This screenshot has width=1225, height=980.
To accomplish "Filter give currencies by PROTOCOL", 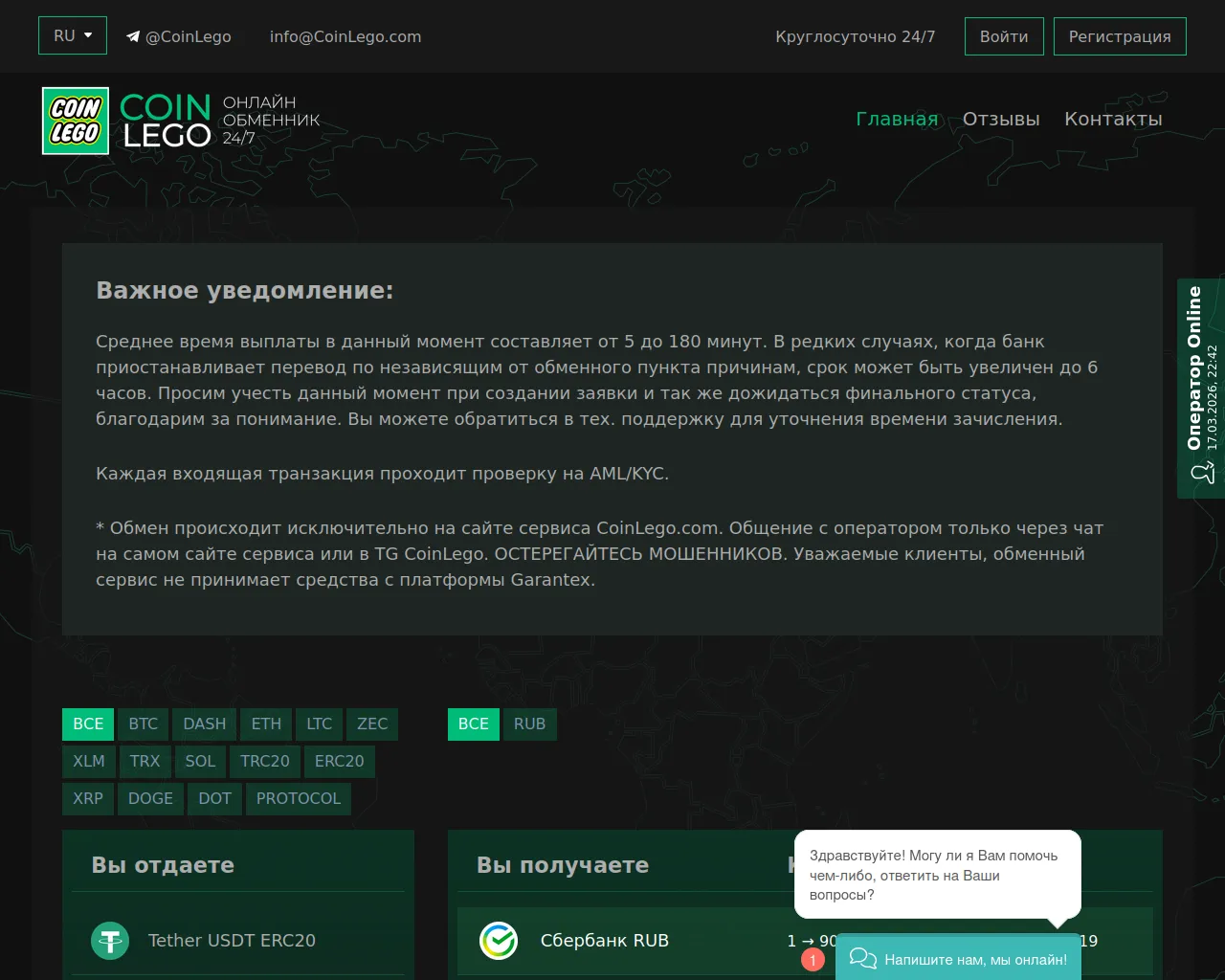I will tap(299, 799).
